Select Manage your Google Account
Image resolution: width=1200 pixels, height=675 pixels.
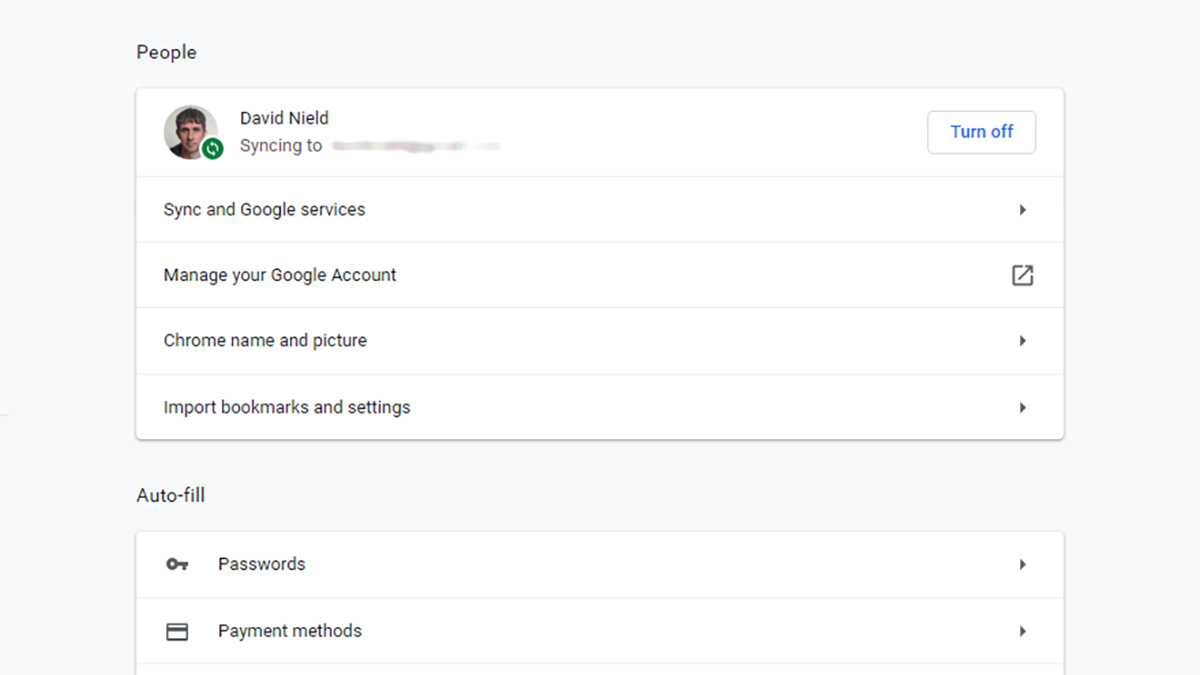pyautogui.click(x=600, y=275)
